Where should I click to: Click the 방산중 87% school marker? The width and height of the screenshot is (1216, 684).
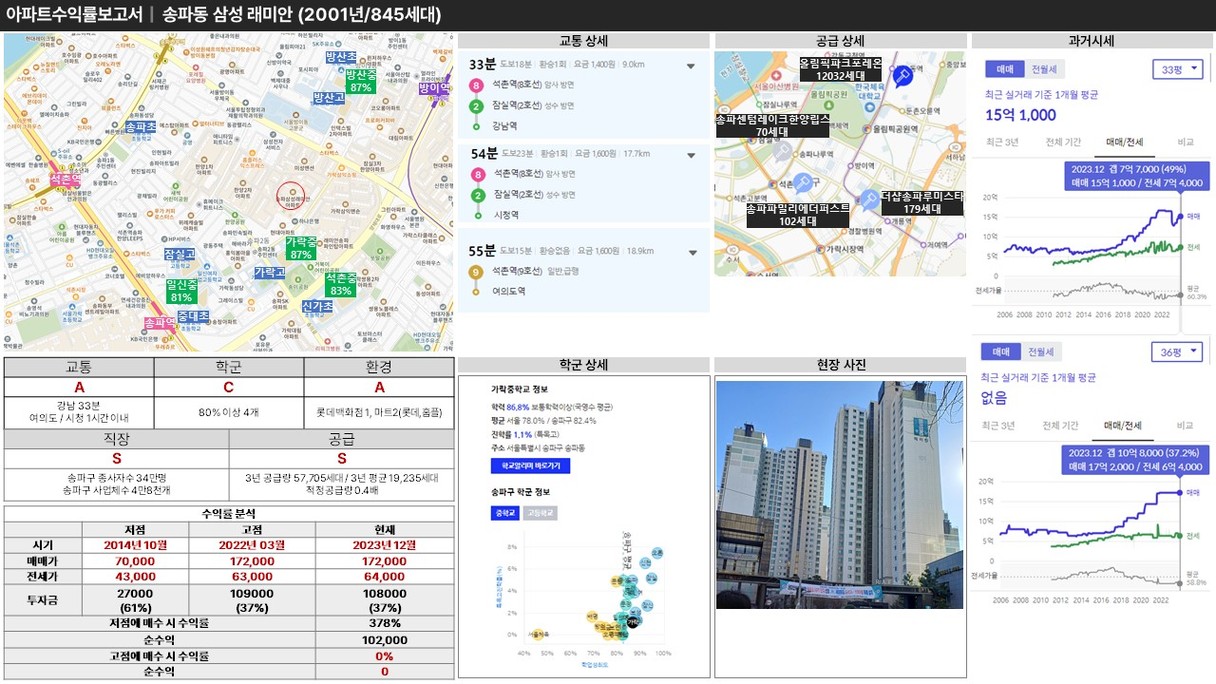pyautogui.click(x=361, y=81)
